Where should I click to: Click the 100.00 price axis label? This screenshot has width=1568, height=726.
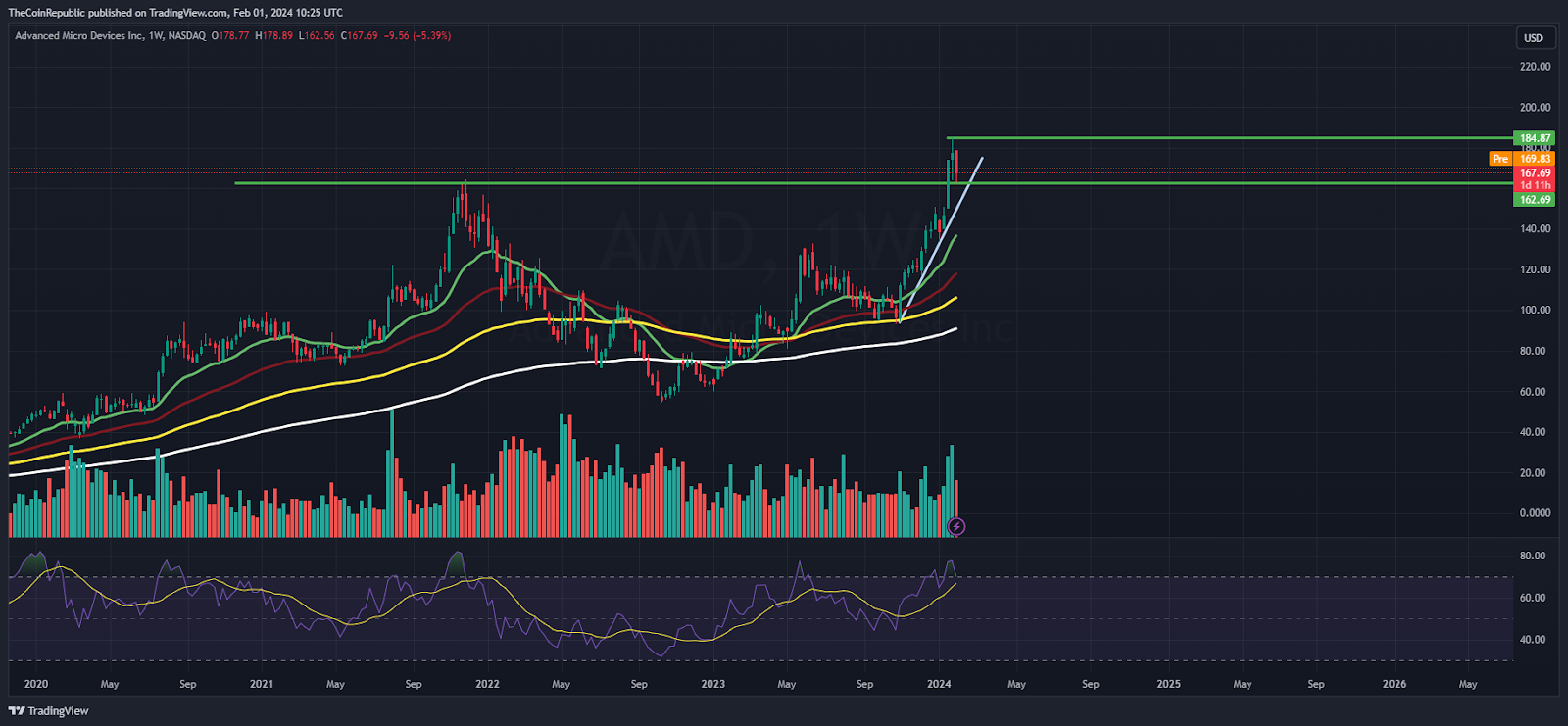click(x=1536, y=310)
